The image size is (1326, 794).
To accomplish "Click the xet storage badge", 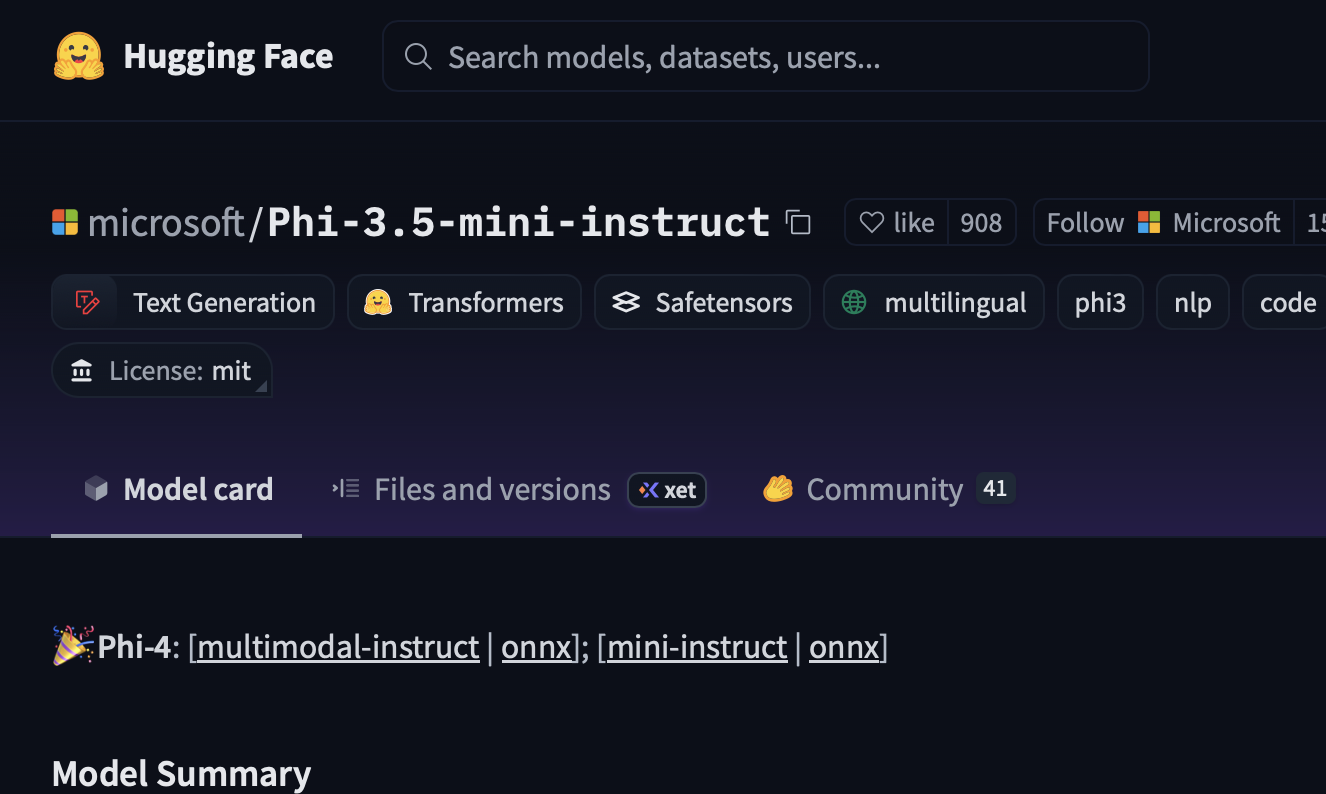I will (668, 490).
